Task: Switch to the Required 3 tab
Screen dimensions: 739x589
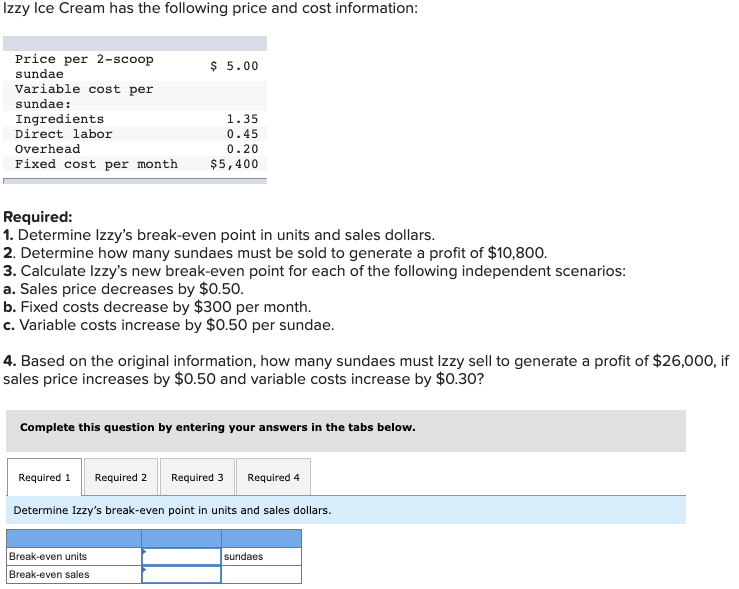Action: (x=197, y=477)
